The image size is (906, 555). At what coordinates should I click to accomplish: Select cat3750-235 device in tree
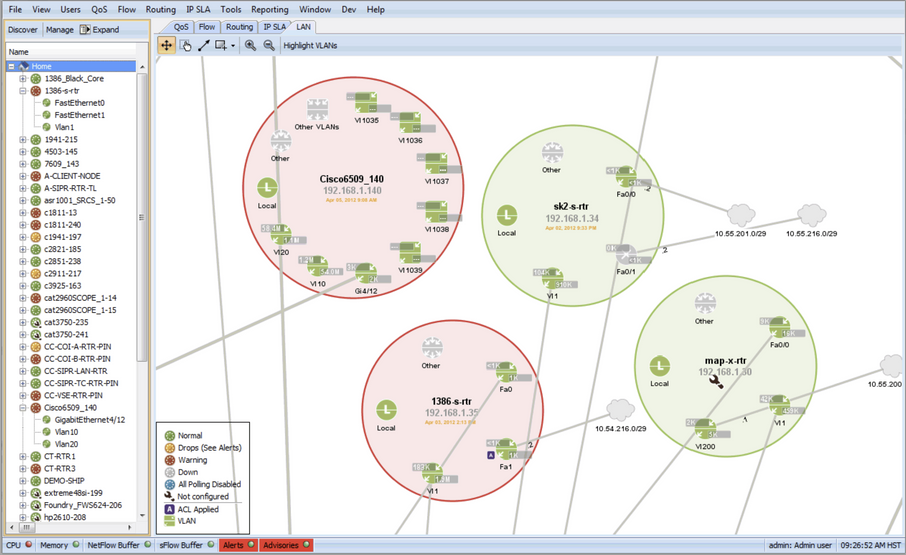(x=66, y=322)
